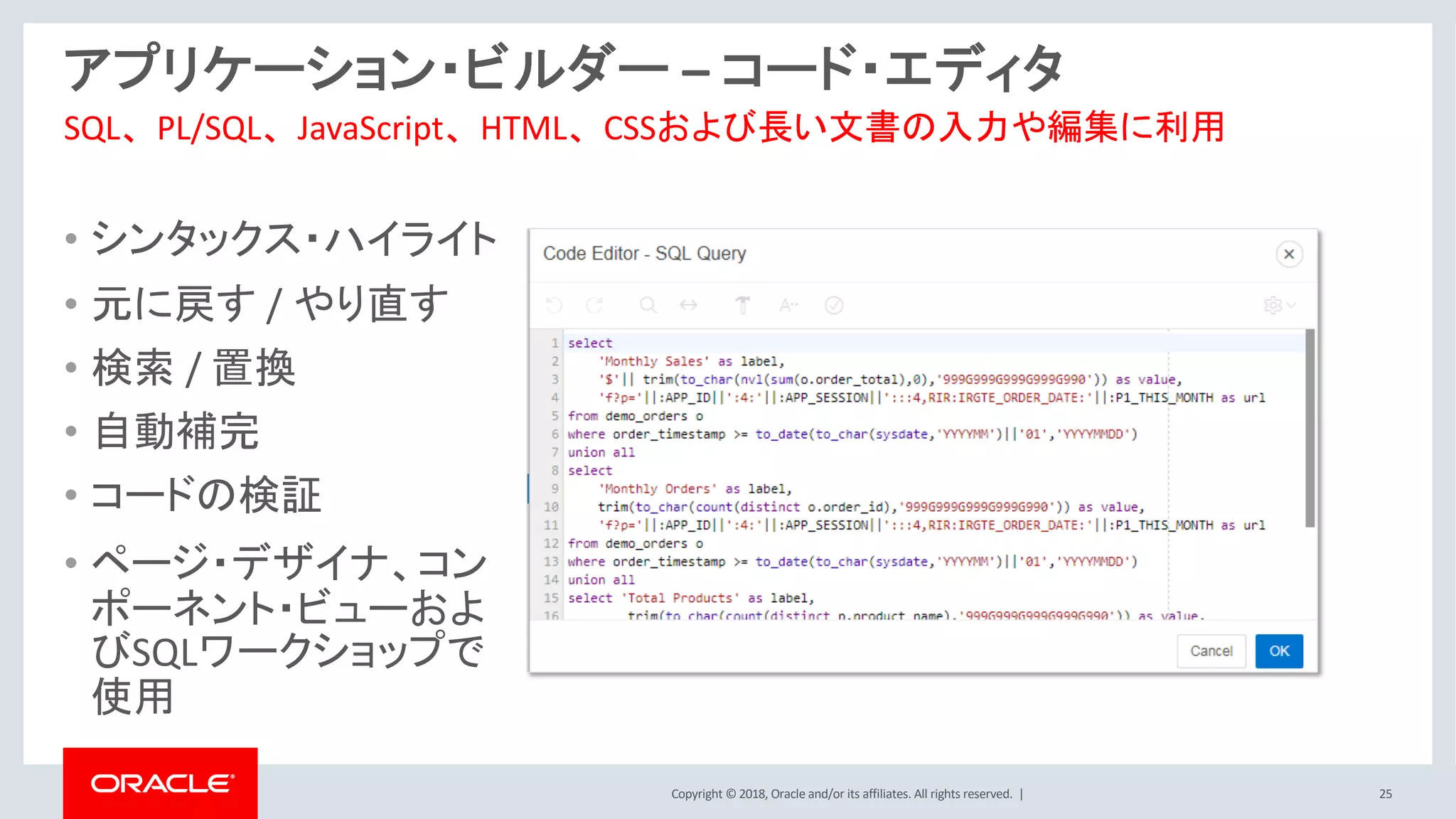Click 'union all' on line 7
This screenshot has height=819, width=1456.
(601, 452)
